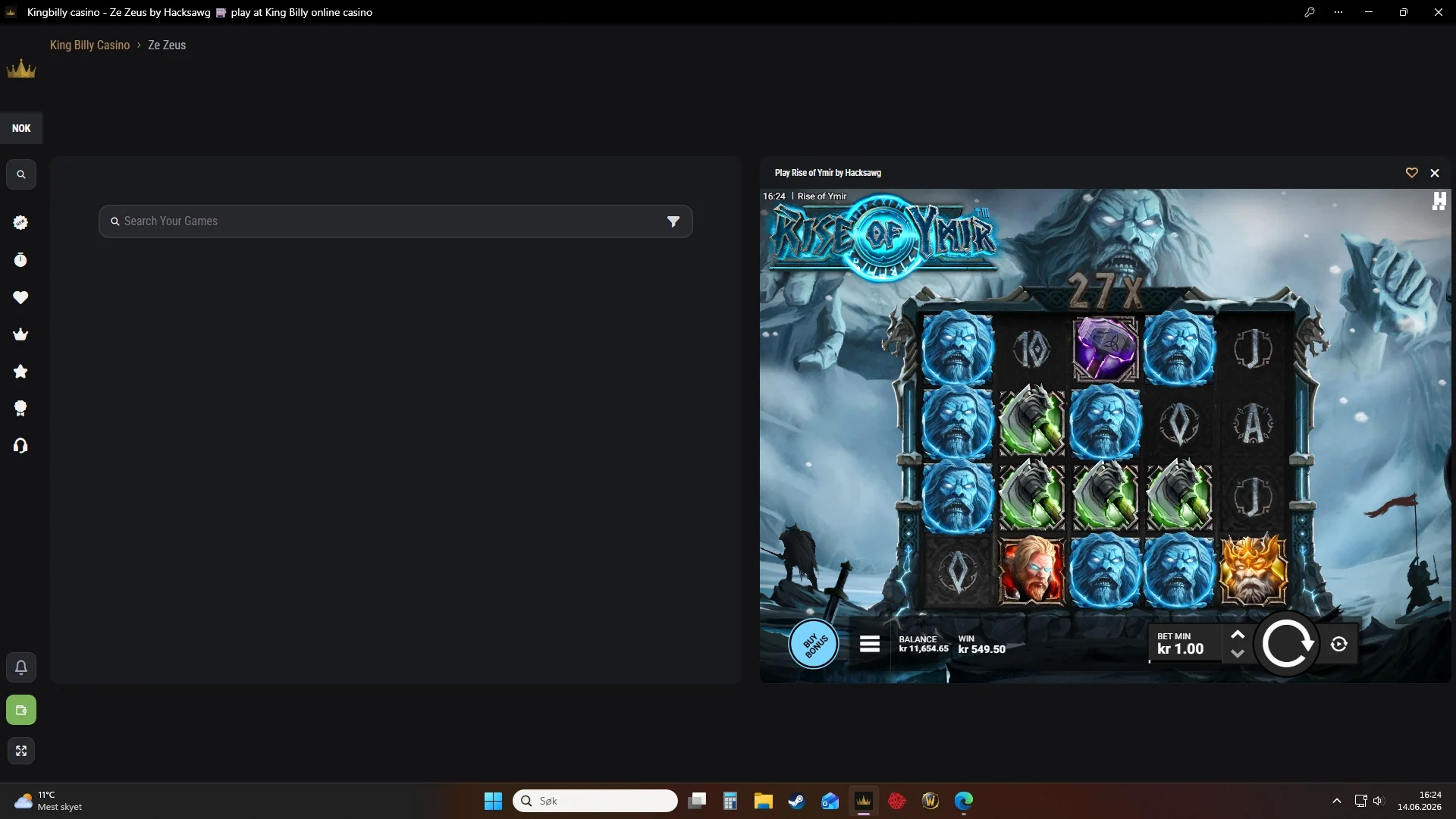Click the green wallet deposit button
This screenshot has width=1456, height=819.
[x=21, y=710]
